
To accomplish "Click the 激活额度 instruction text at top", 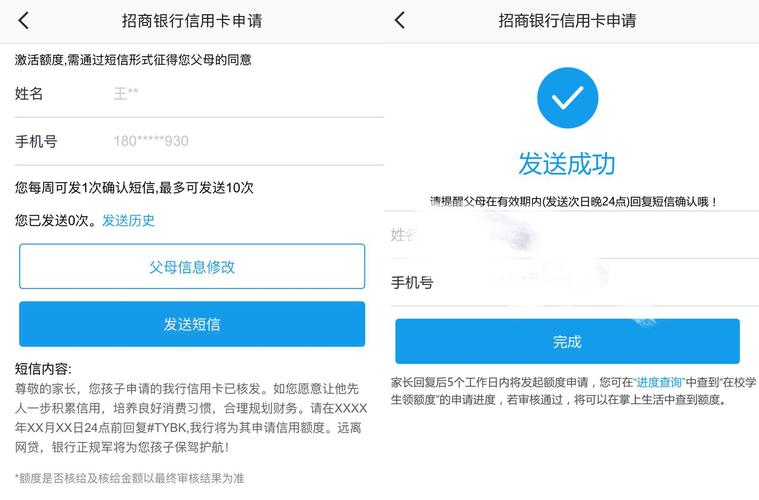I will pyautogui.click(x=133, y=60).
